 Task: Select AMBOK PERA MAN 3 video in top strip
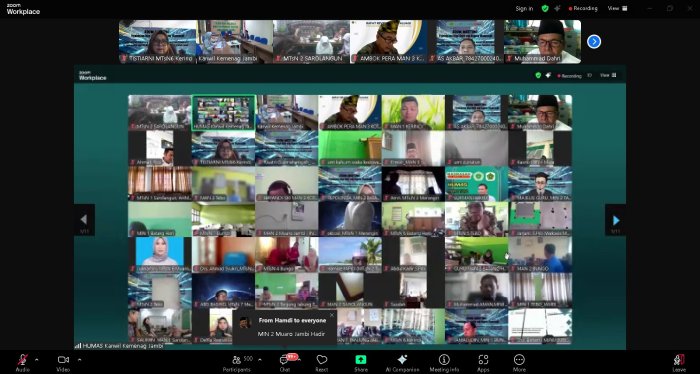tap(388, 42)
